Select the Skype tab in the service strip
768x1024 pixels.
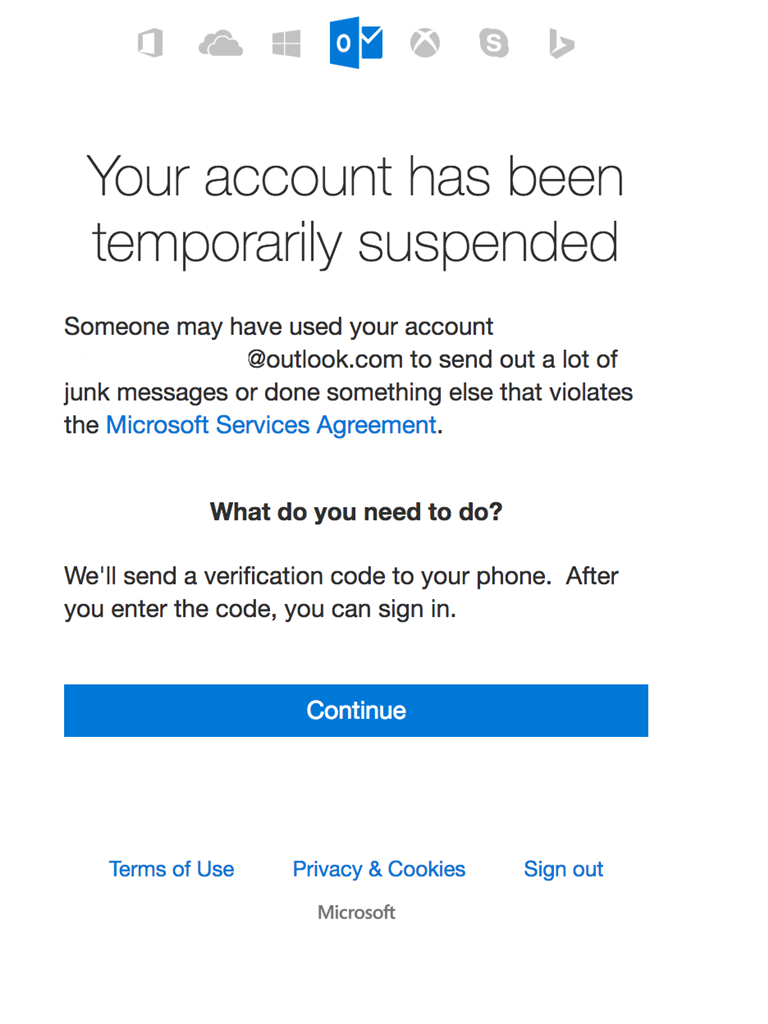pos(494,42)
